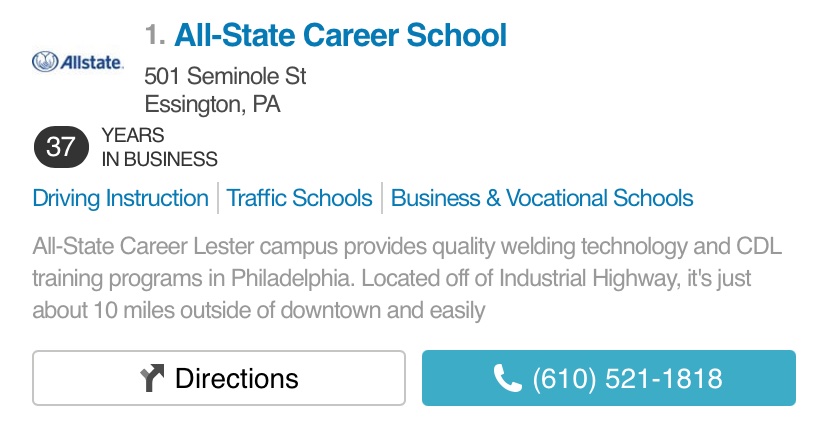The width and height of the screenshot is (828, 429).
Task: Open the Driving Instruction category link
Action: [x=120, y=198]
